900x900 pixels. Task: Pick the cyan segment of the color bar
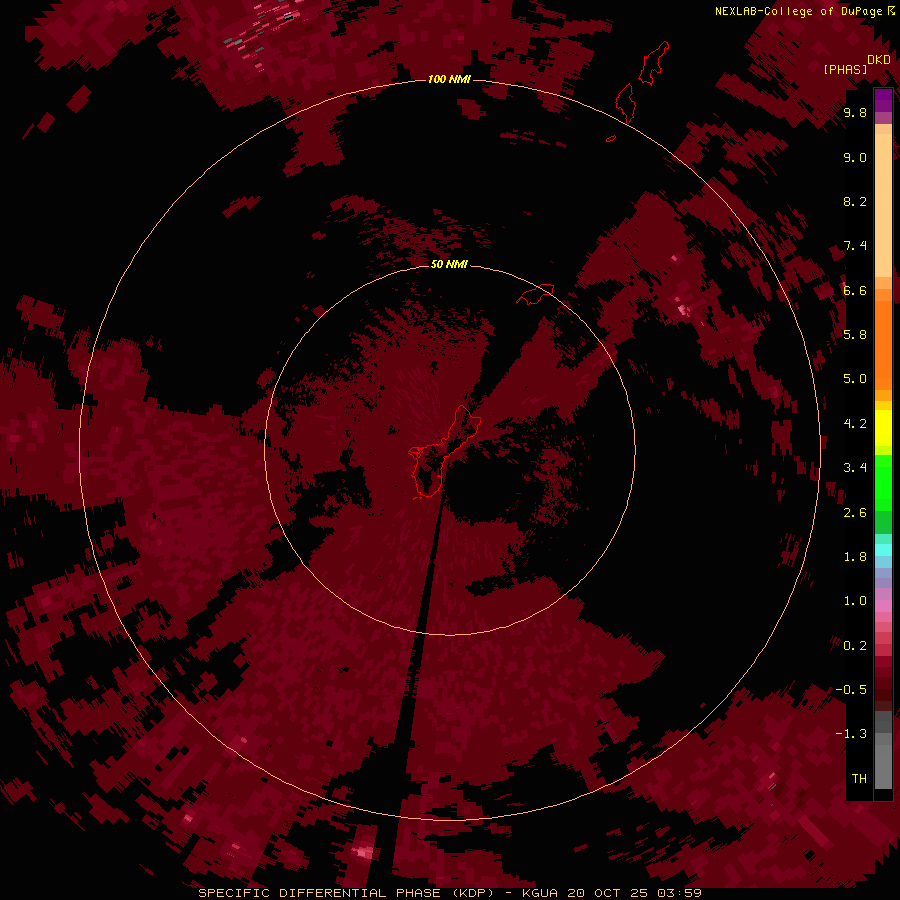883,550
